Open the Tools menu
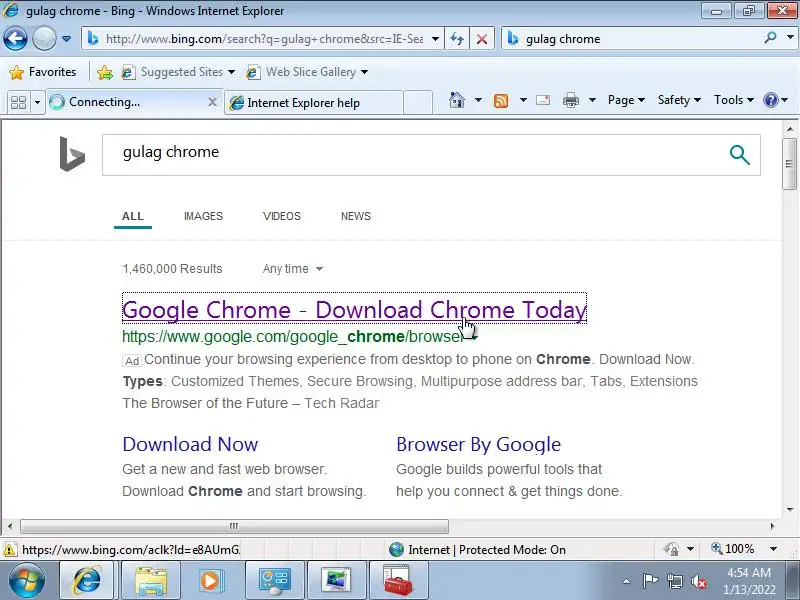Viewport: 800px width, 600px height. (x=734, y=100)
